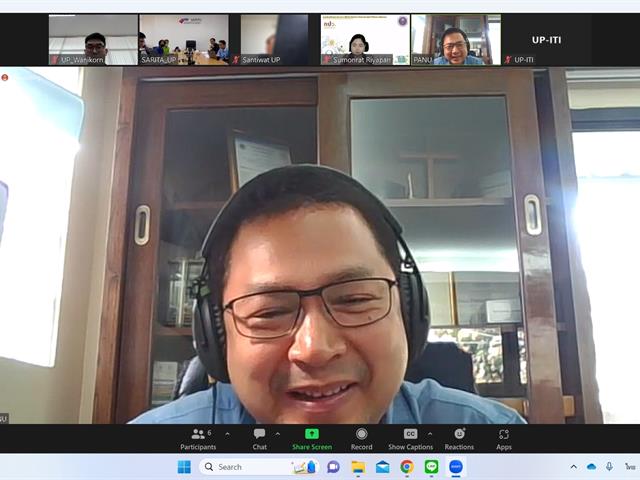Click the green Share Screen button
The width and height of the screenshot is (640, 480).
pos(312,439)
